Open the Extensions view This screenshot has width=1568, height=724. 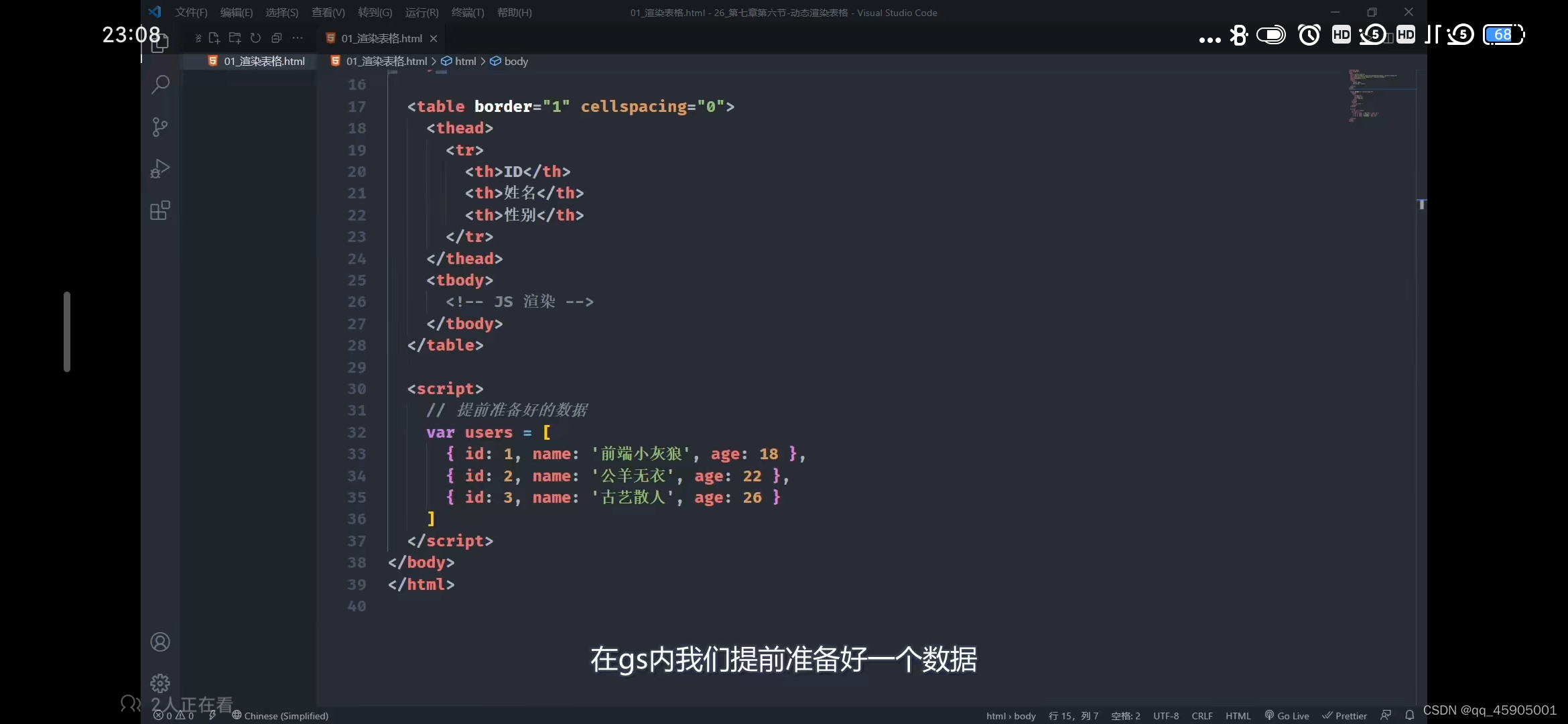coord(159,210)
